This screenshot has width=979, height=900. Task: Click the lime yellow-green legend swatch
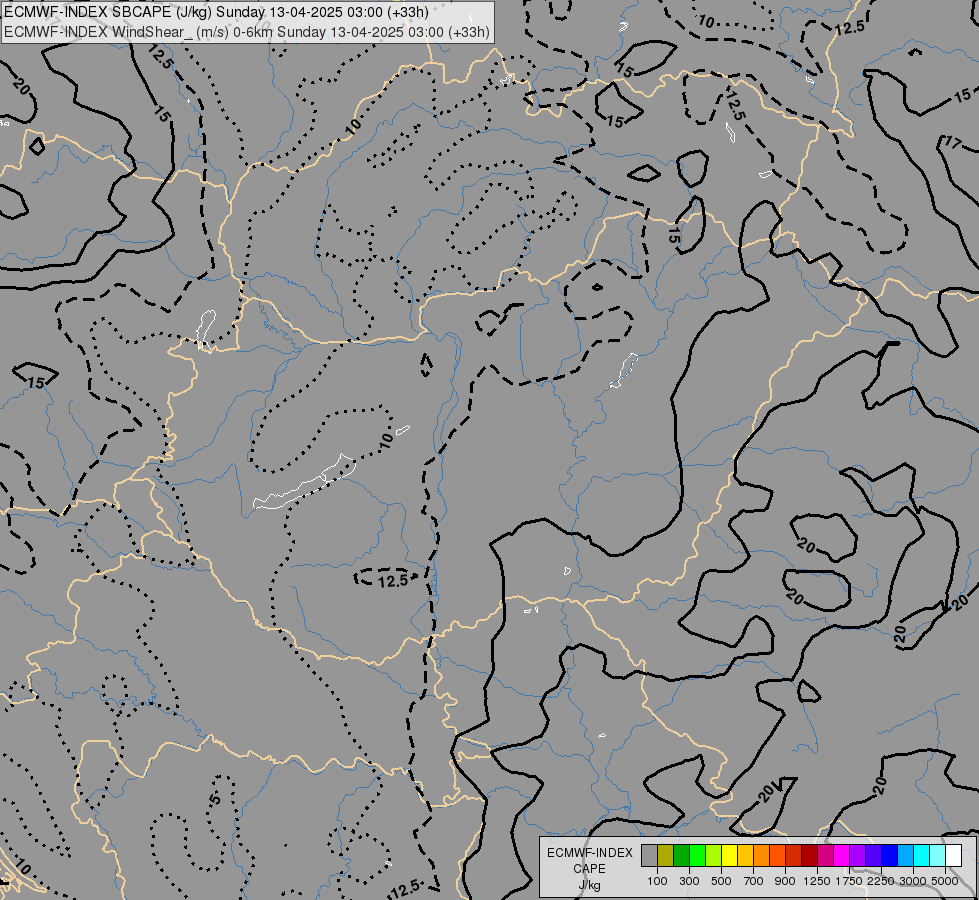tap(714, 856)
